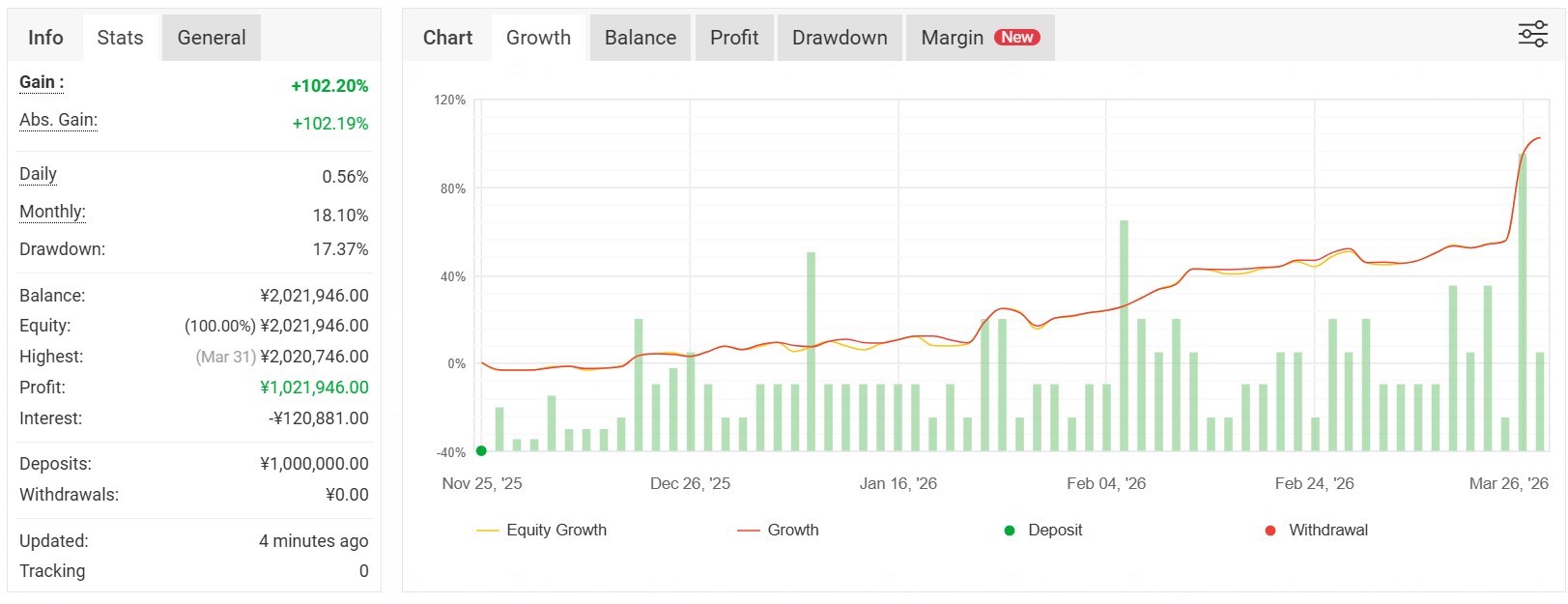1568x604 pixels.
Task: Switch chart to Balance tab
Action: click(x=640, y=38)
